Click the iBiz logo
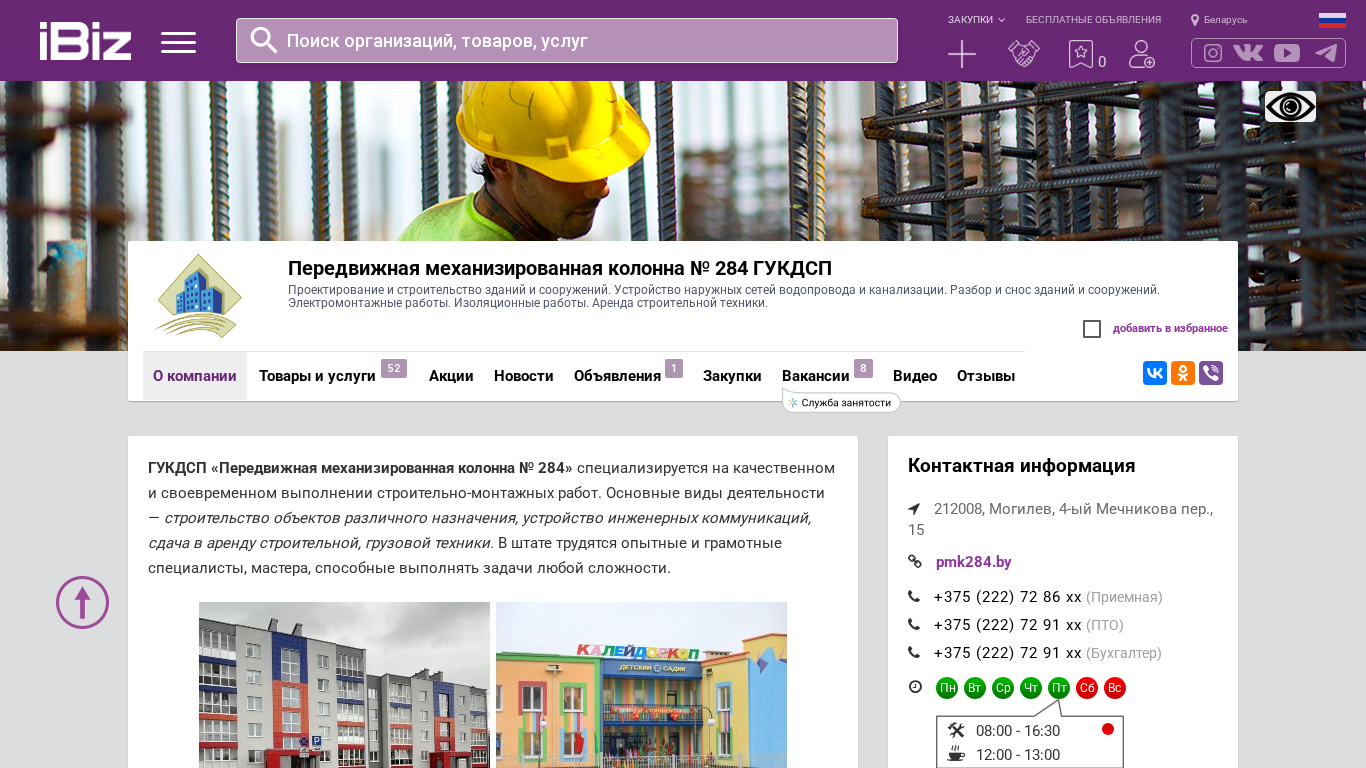 [x=85, y=41]
